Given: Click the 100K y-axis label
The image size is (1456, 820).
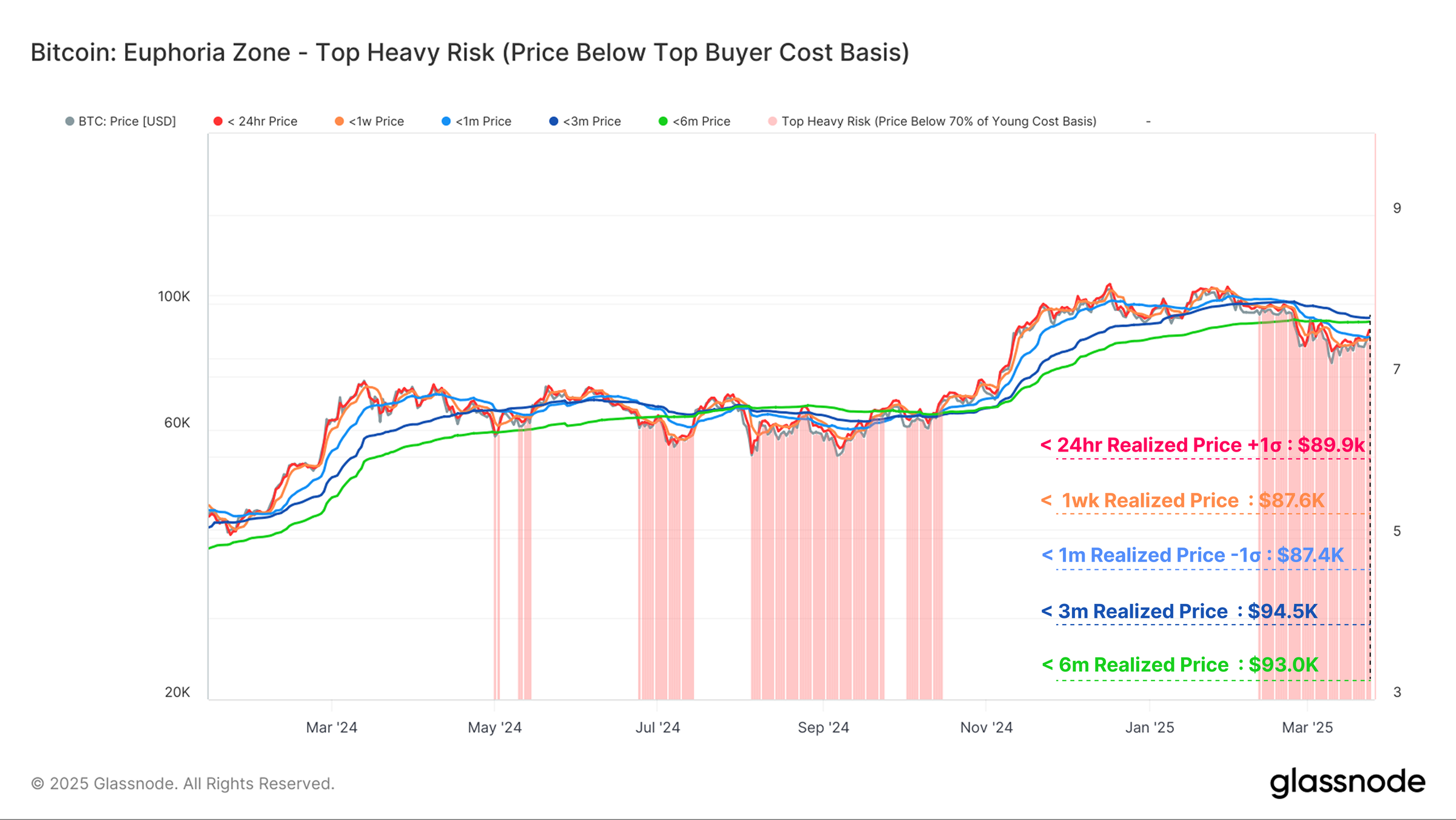Looking at the screenshot, I should click(x=174, y=296).
